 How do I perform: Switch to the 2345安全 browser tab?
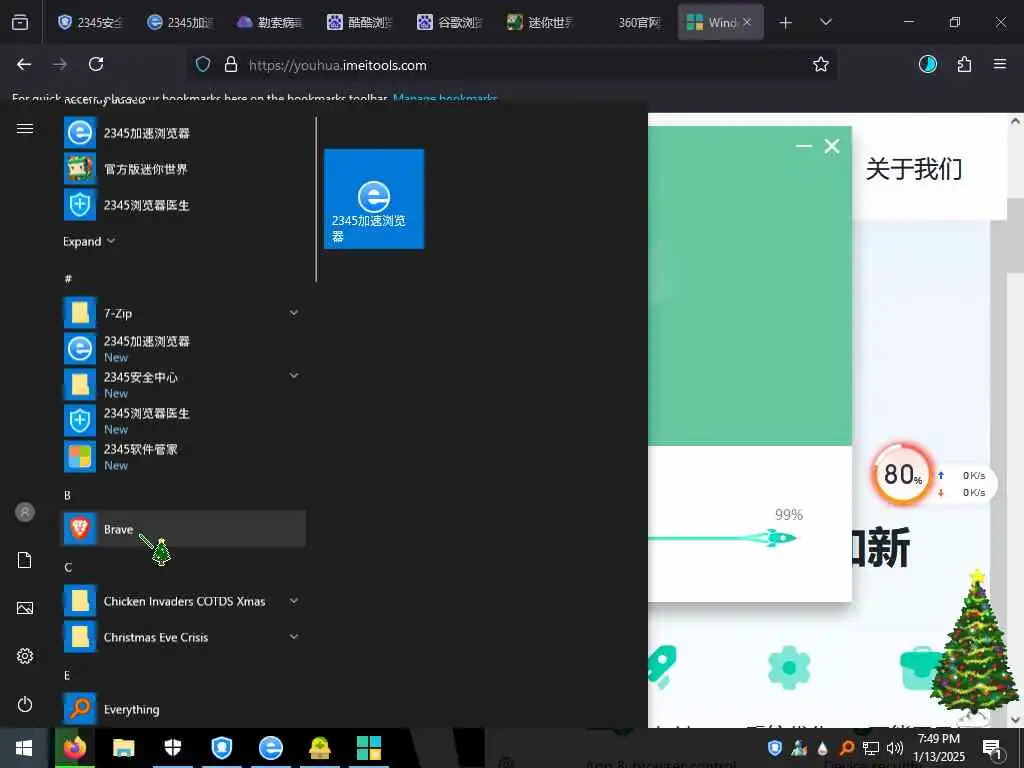pos(90,22)
